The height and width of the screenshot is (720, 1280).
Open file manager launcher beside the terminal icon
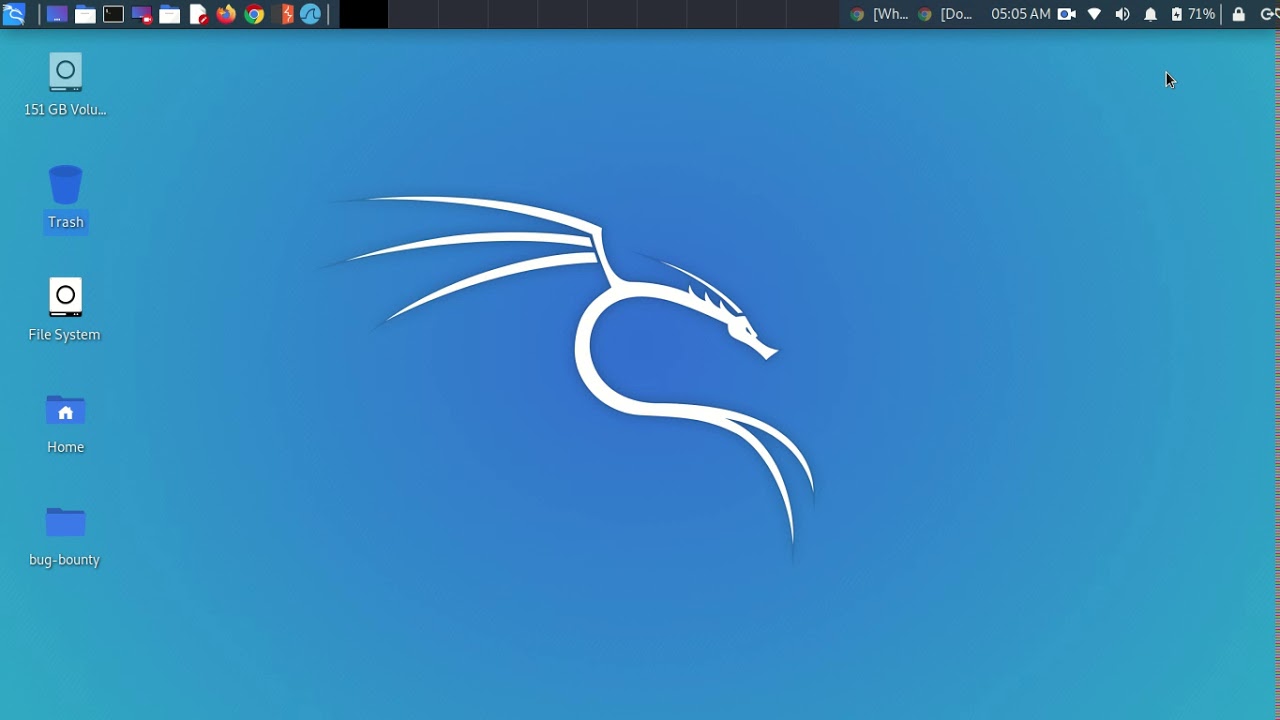click(x=85, y=14)
